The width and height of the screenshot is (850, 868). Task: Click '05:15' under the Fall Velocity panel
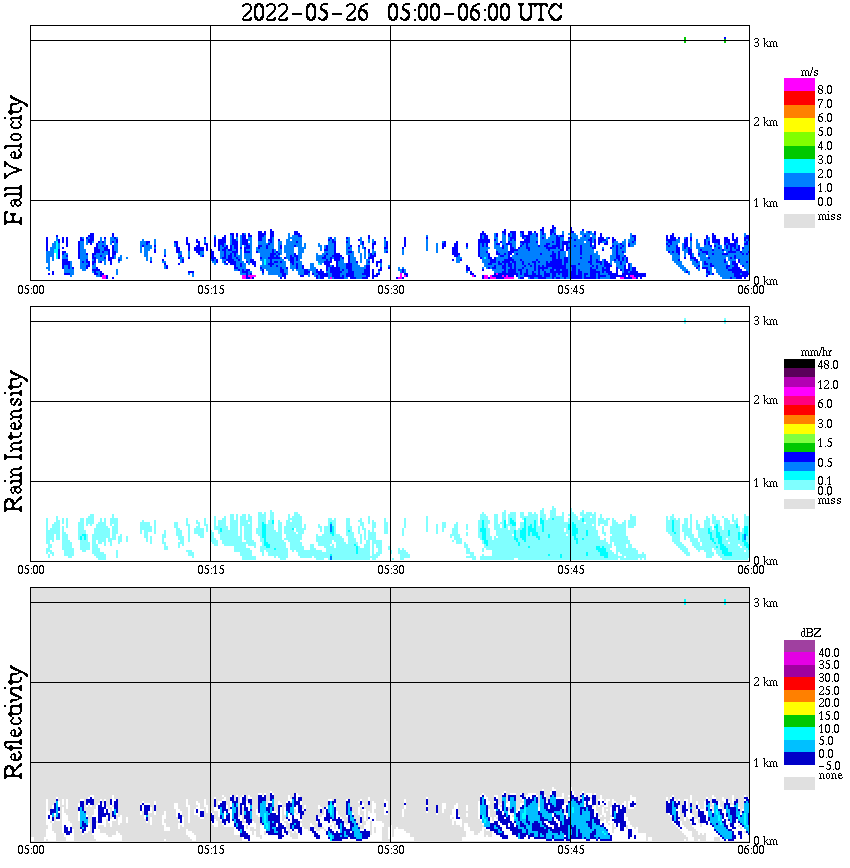211,290
